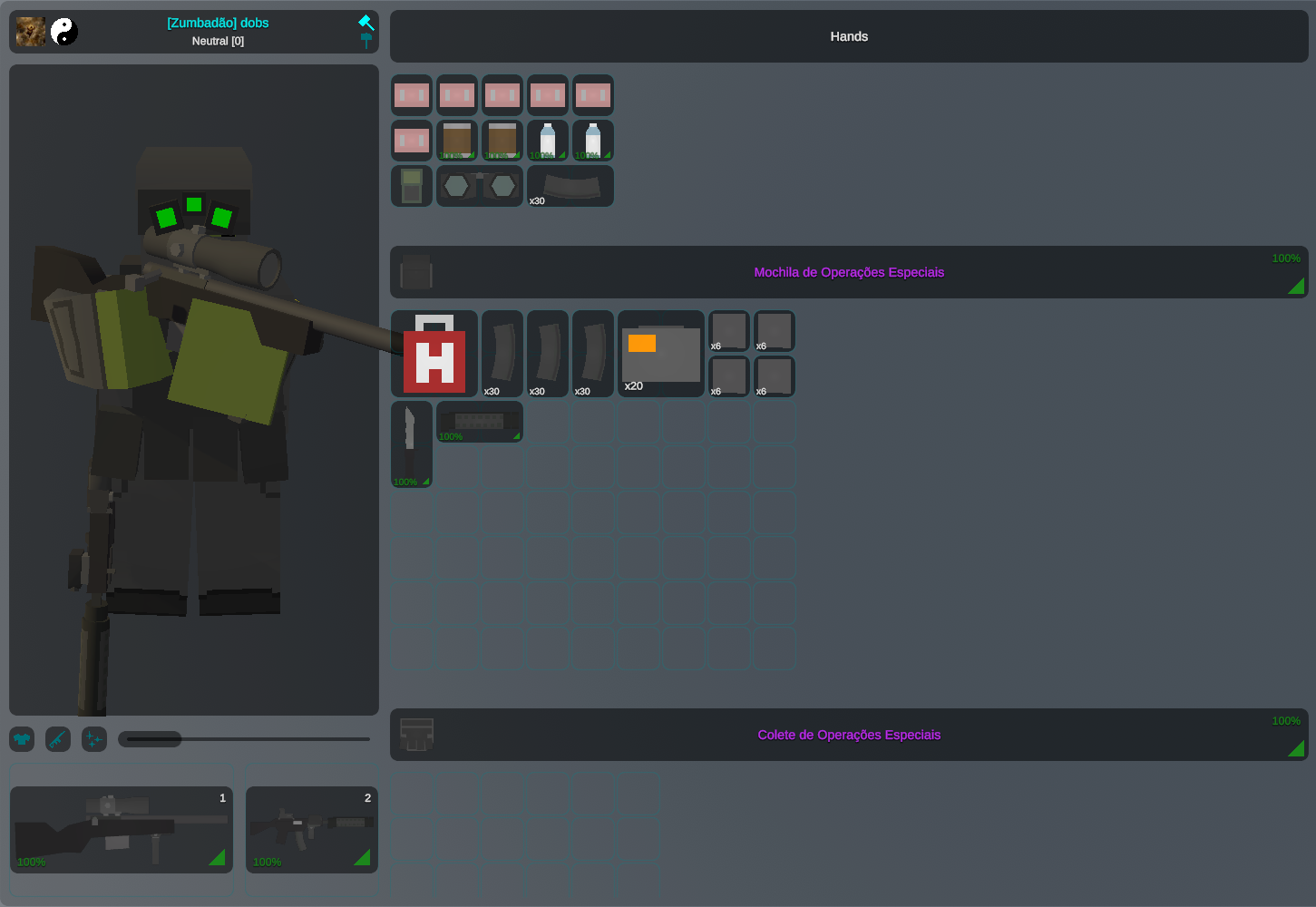Click the Colete de Operações Especiais header
This screenshot has height=907, width=1316.
pos(849,735)
